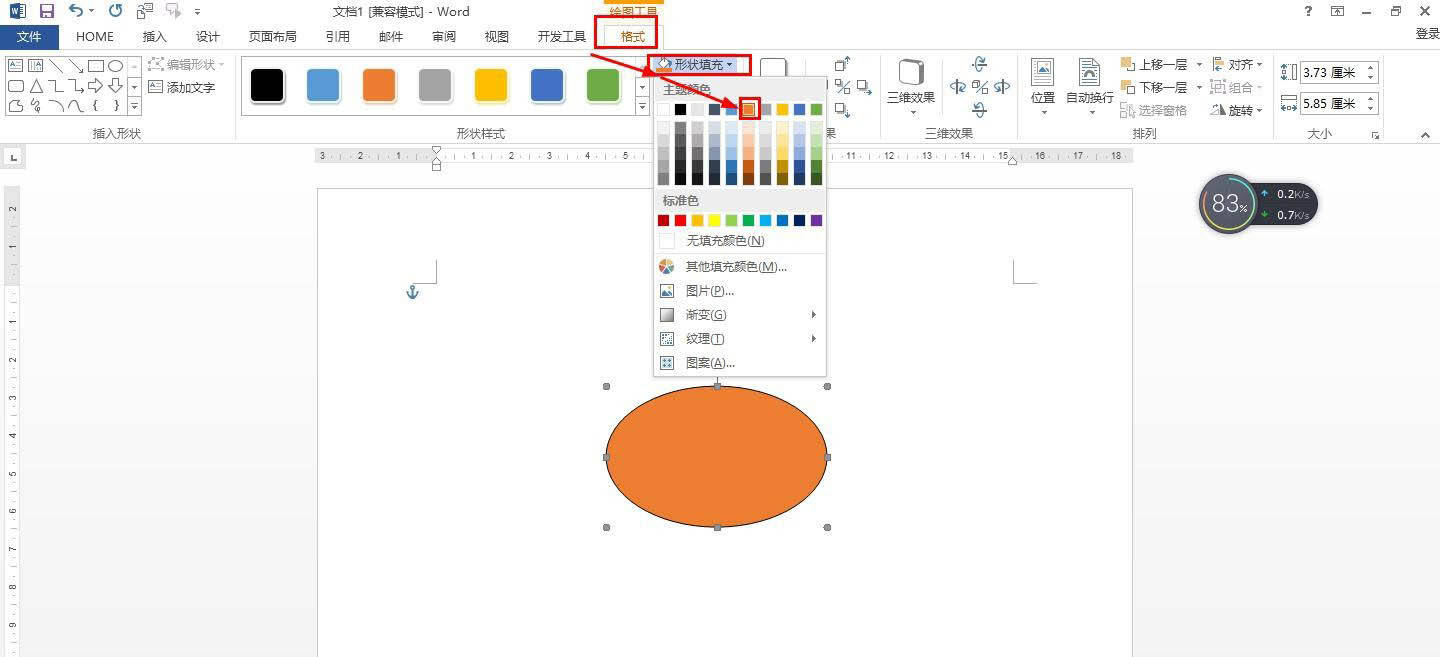Click the Save icon in quick access toolbar
This screenshot has height=657, width=1440.
46,12
